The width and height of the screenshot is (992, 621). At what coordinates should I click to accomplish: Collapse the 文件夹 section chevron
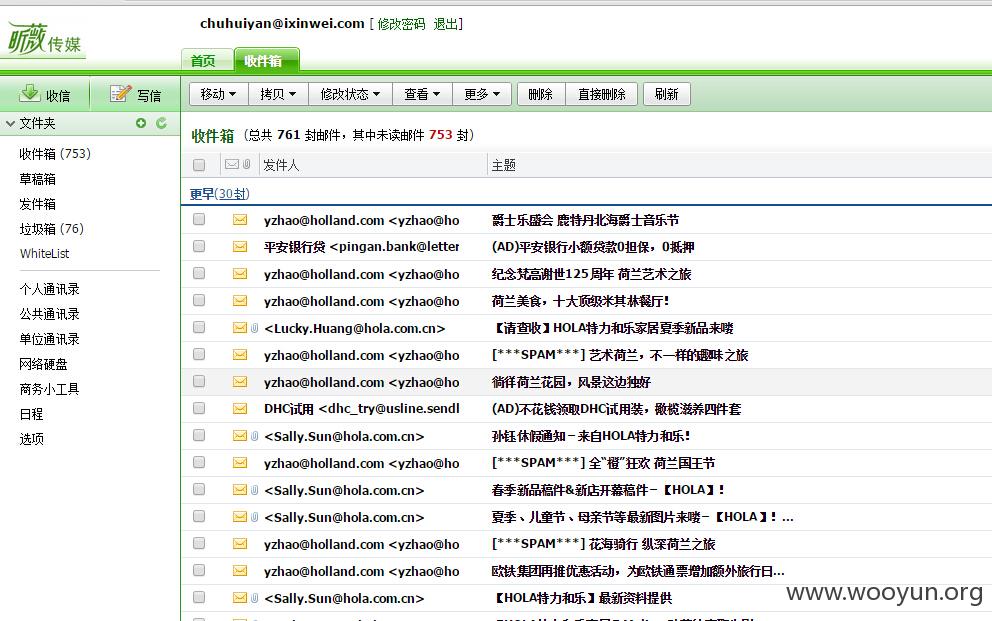[10, 124]
